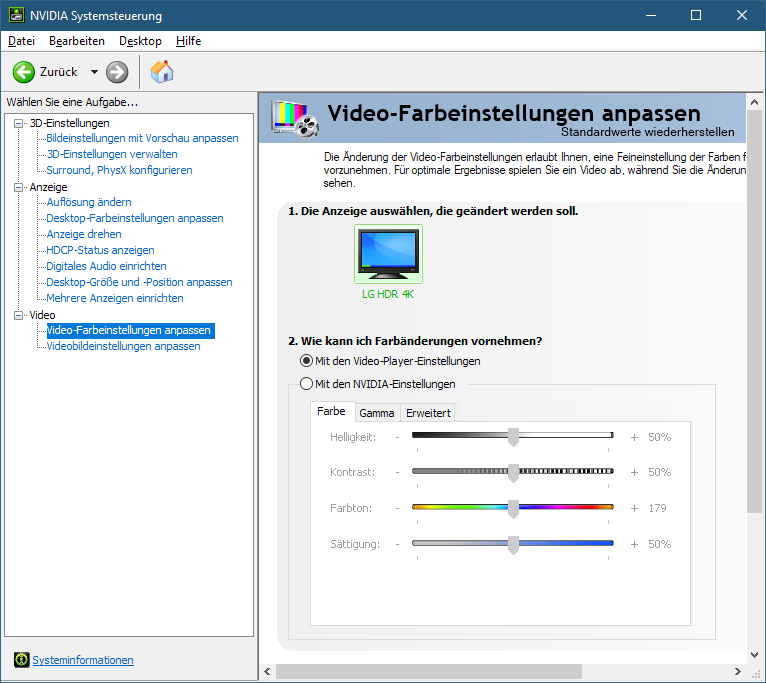This screenshot has height=683, width=766.
Task: Select the LG HDR 4K monitor icon
Action: (388, 254)
